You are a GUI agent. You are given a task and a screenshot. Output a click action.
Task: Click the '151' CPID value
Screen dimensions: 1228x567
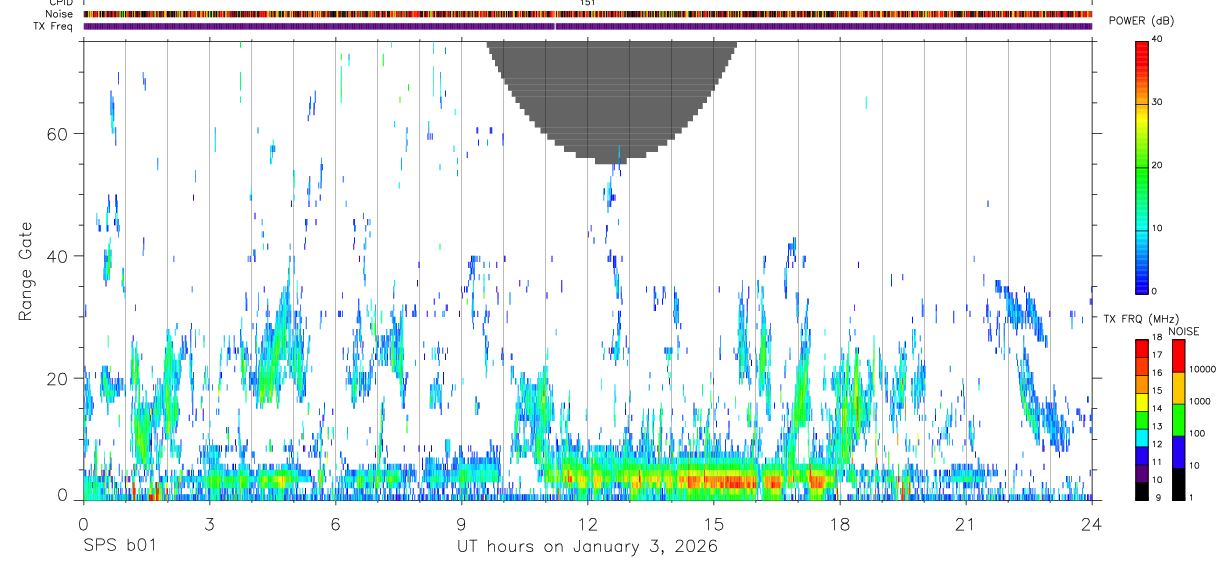tap(588, 3)
